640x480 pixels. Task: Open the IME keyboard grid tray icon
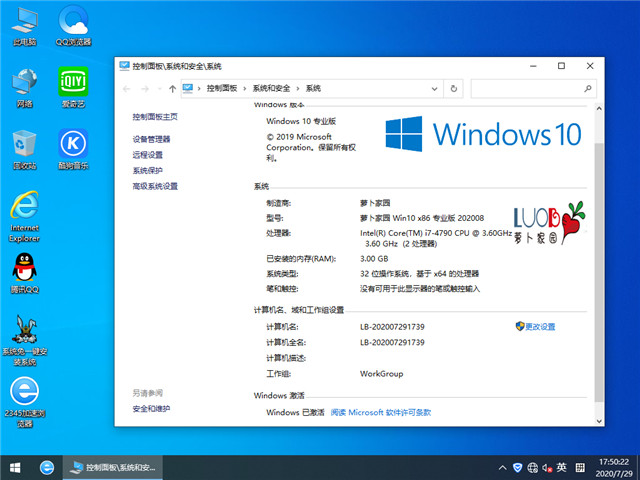tap(580, 468)
